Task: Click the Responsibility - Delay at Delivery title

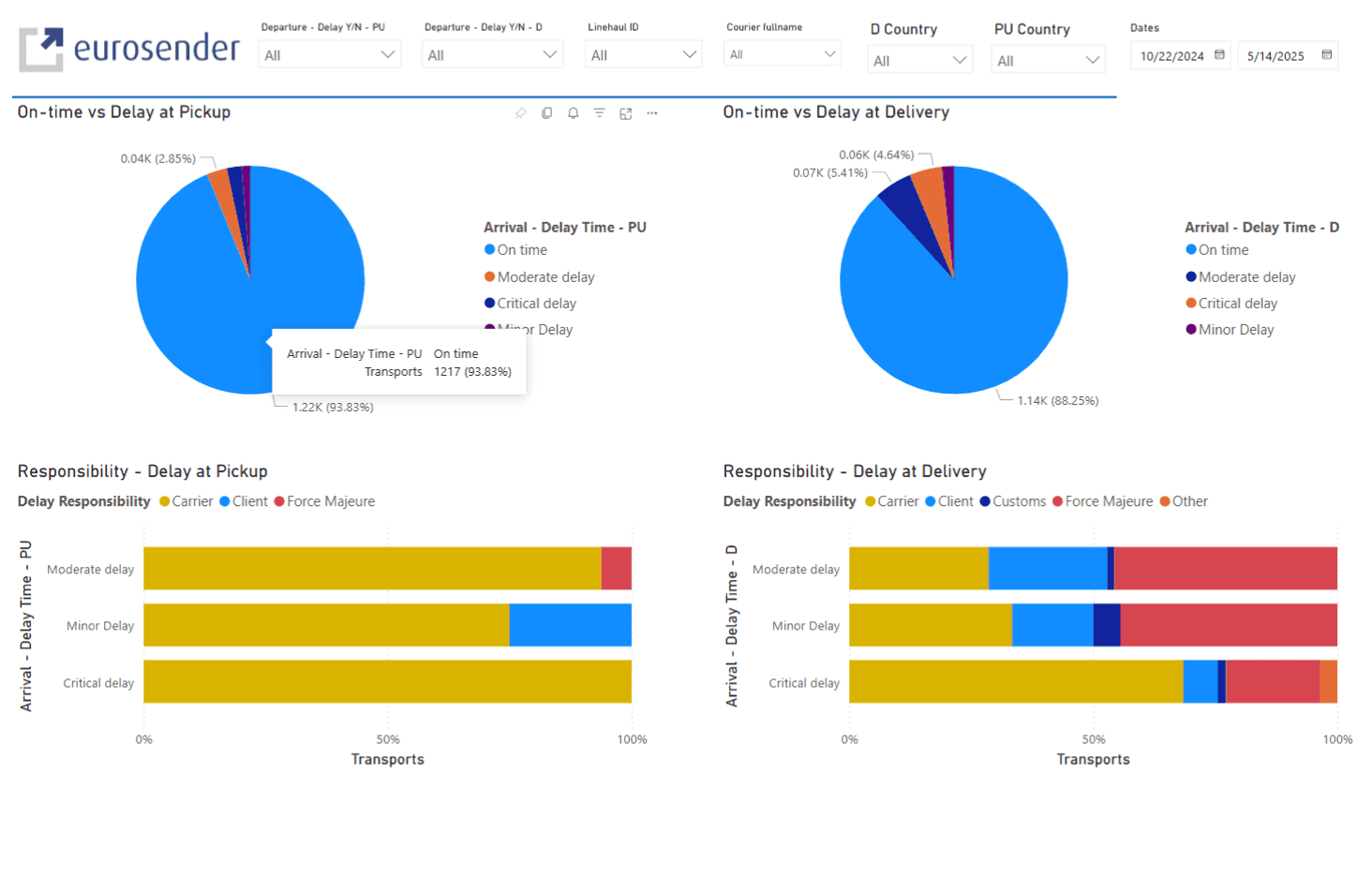Action: 855,471
